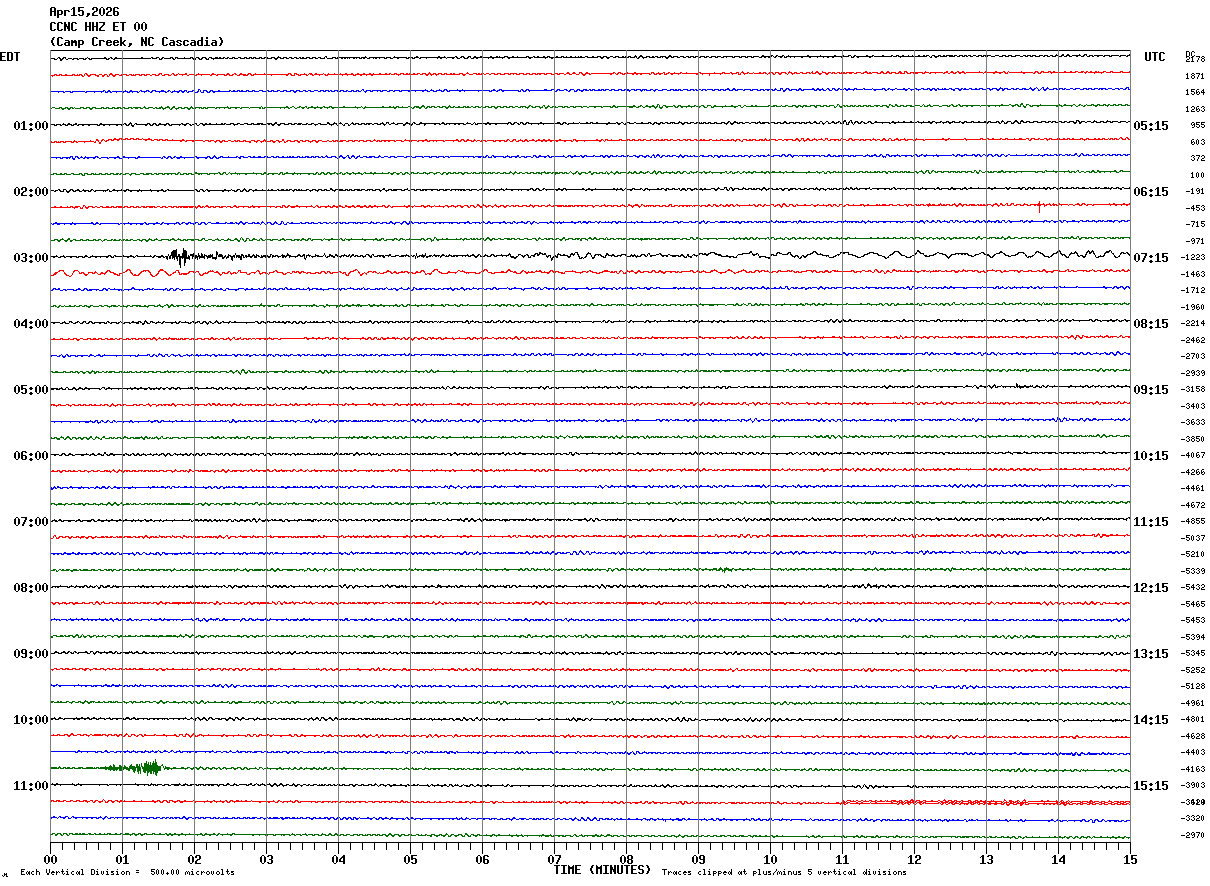Select the 06:00 EDT hour label

[x=31, y=456]
